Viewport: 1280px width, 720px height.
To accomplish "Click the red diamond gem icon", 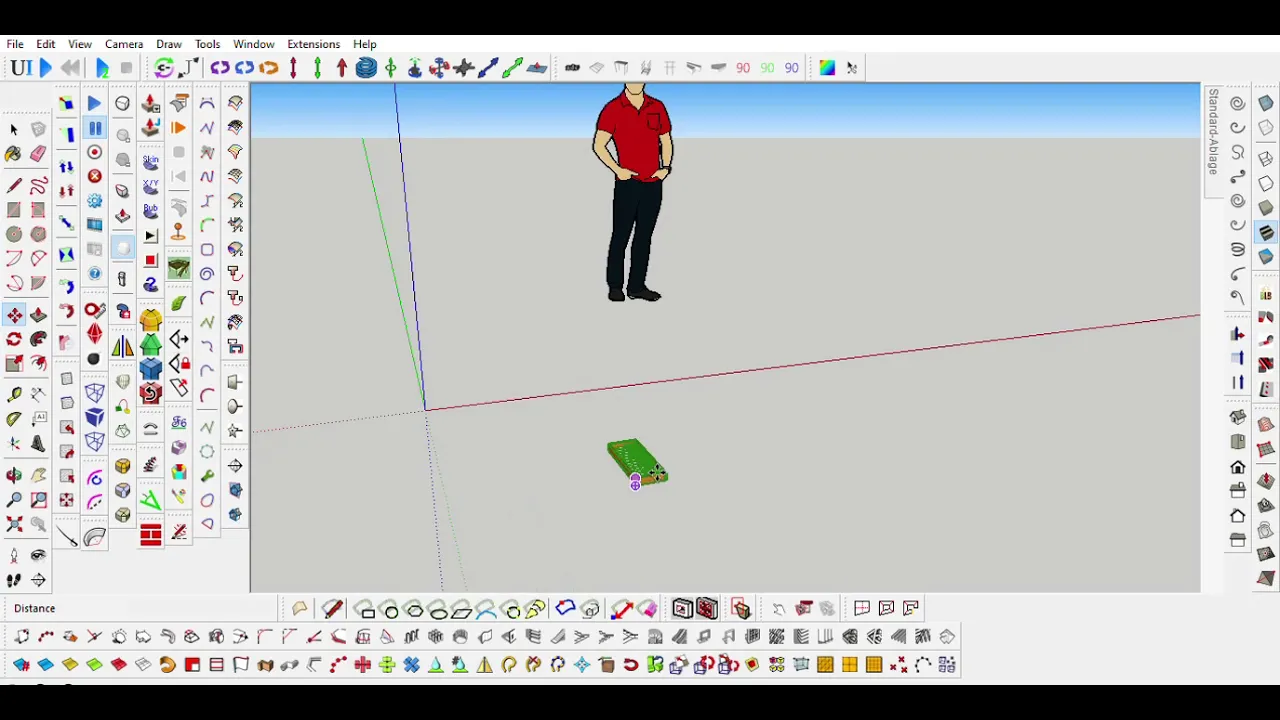I will point(94,334).
